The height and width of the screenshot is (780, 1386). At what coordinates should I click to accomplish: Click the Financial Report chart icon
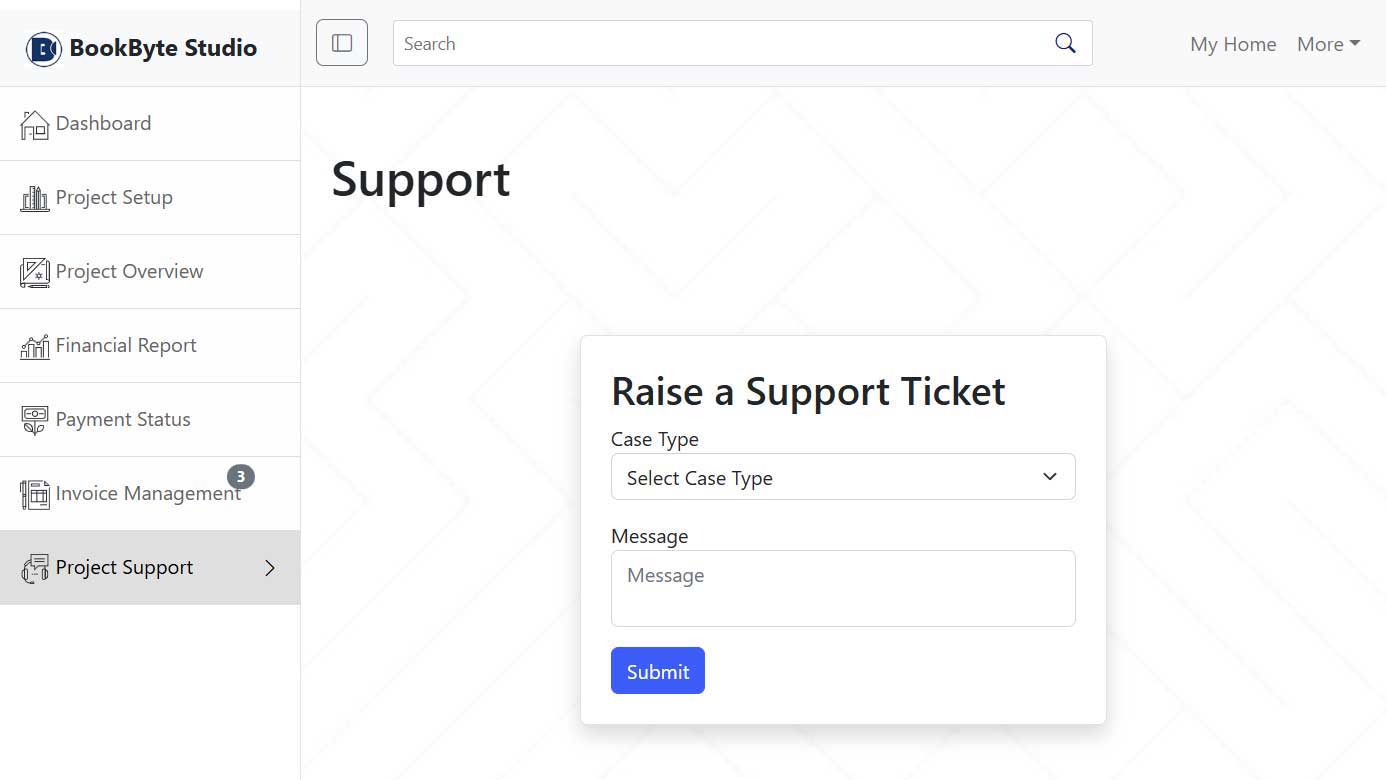click(x=34, y=346)
